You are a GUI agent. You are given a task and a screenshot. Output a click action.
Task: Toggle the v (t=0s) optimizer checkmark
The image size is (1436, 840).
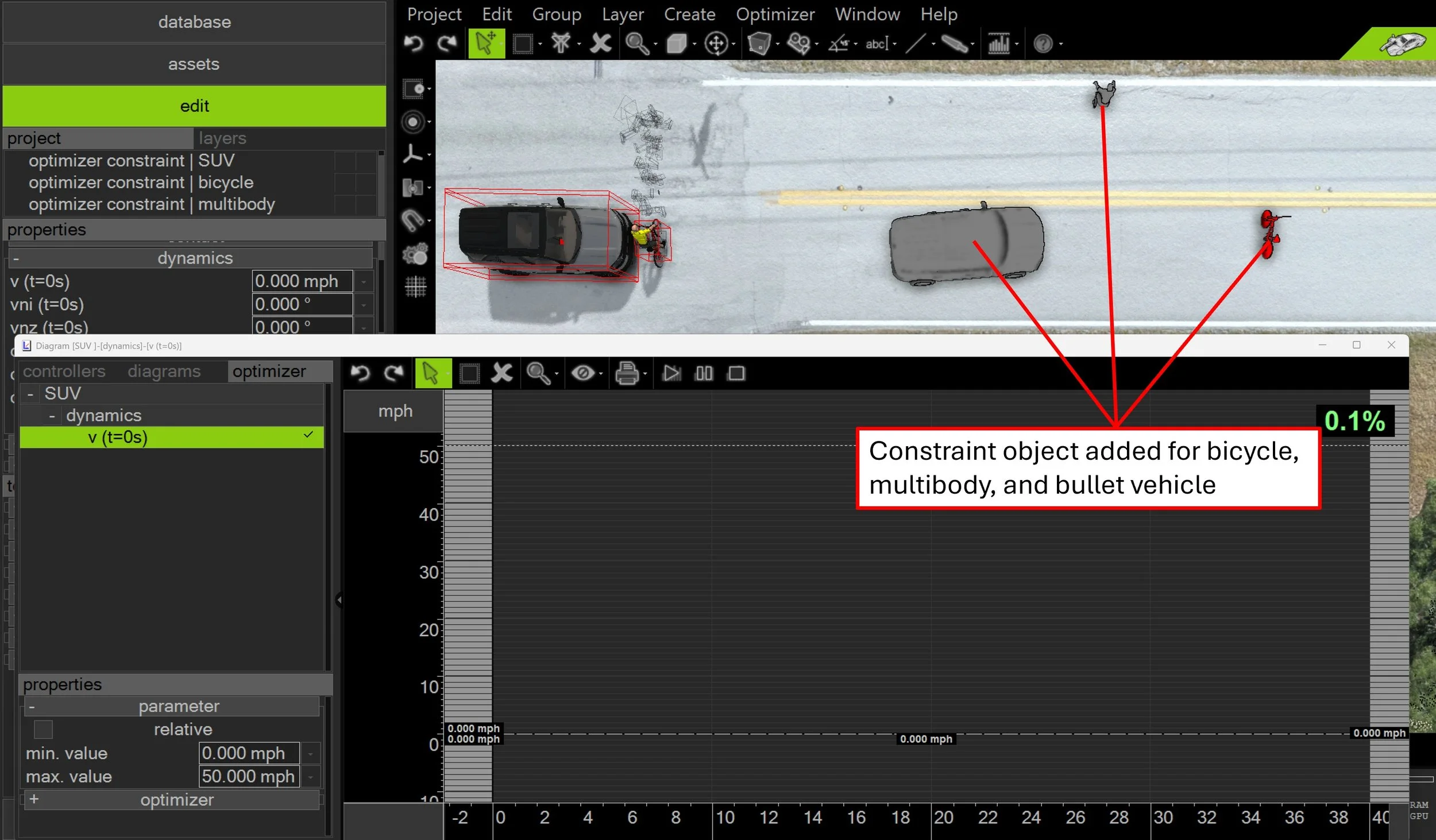[x=308, y=435]
